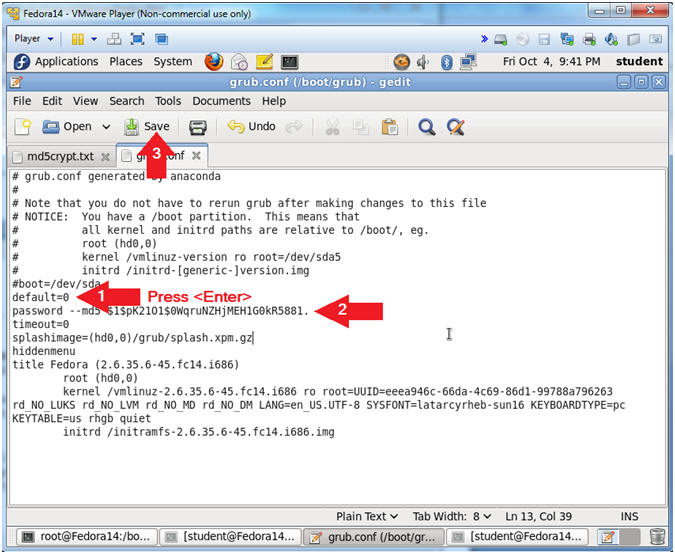Click the hiddenmenu line in editor

coord(44,351)
